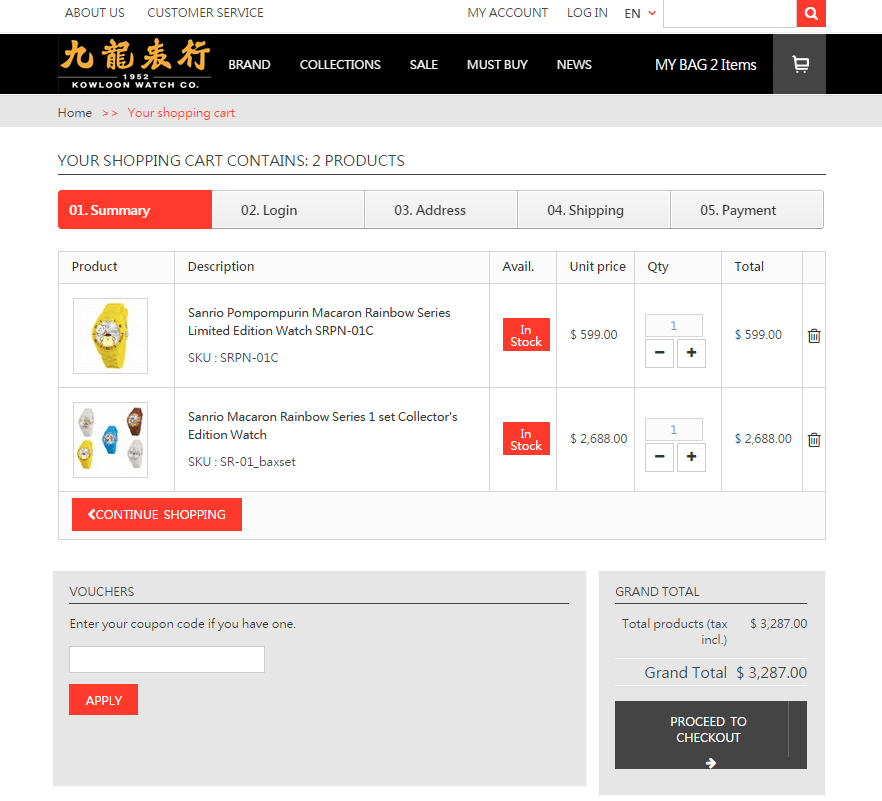Open the COLLECTIONS menu
Image resolution: width=882 pixels, height=801 pixels.
coord(340,65)
